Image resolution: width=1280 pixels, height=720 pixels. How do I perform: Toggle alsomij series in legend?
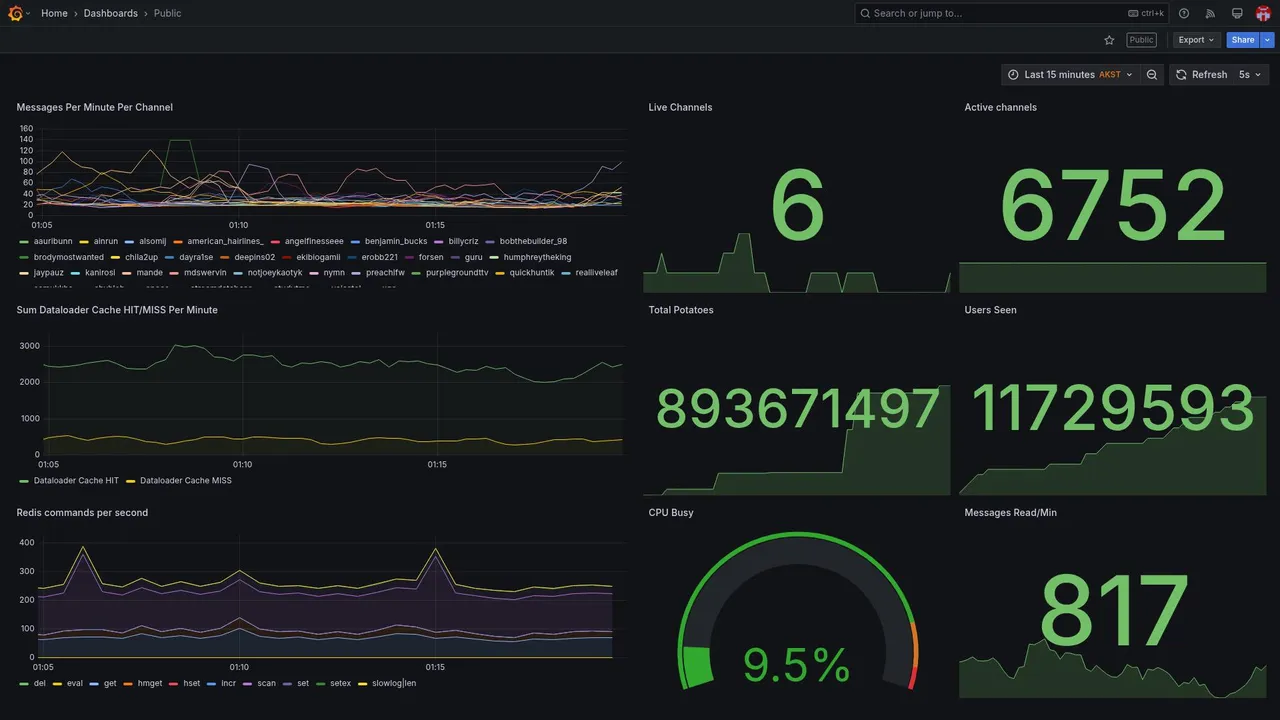tap(152, 241)
